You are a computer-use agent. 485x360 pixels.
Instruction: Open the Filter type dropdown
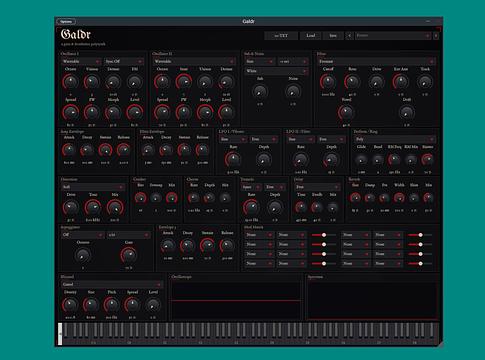tap(376, 62)
